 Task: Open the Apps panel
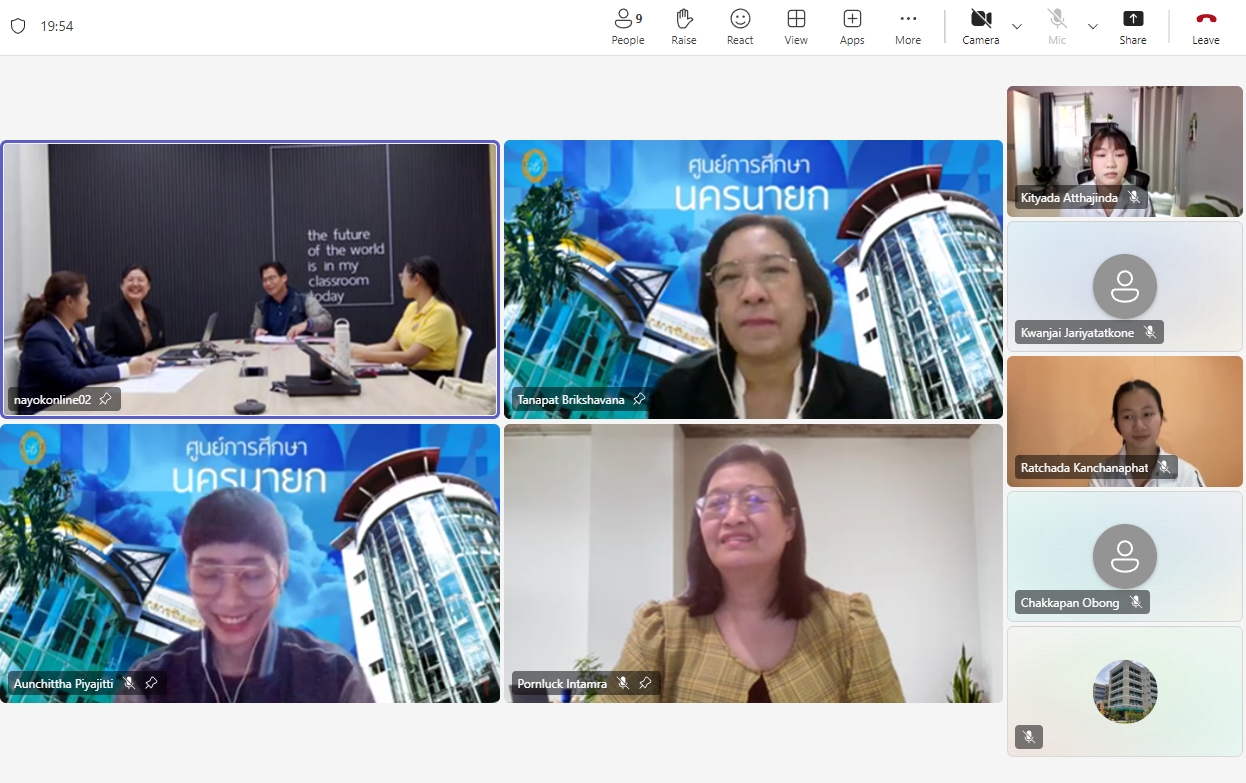[x=852, y=27]
